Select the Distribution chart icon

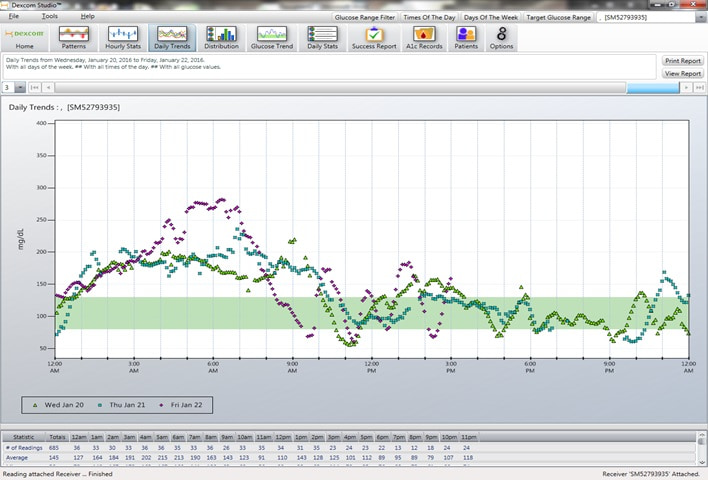pos(221,38)
